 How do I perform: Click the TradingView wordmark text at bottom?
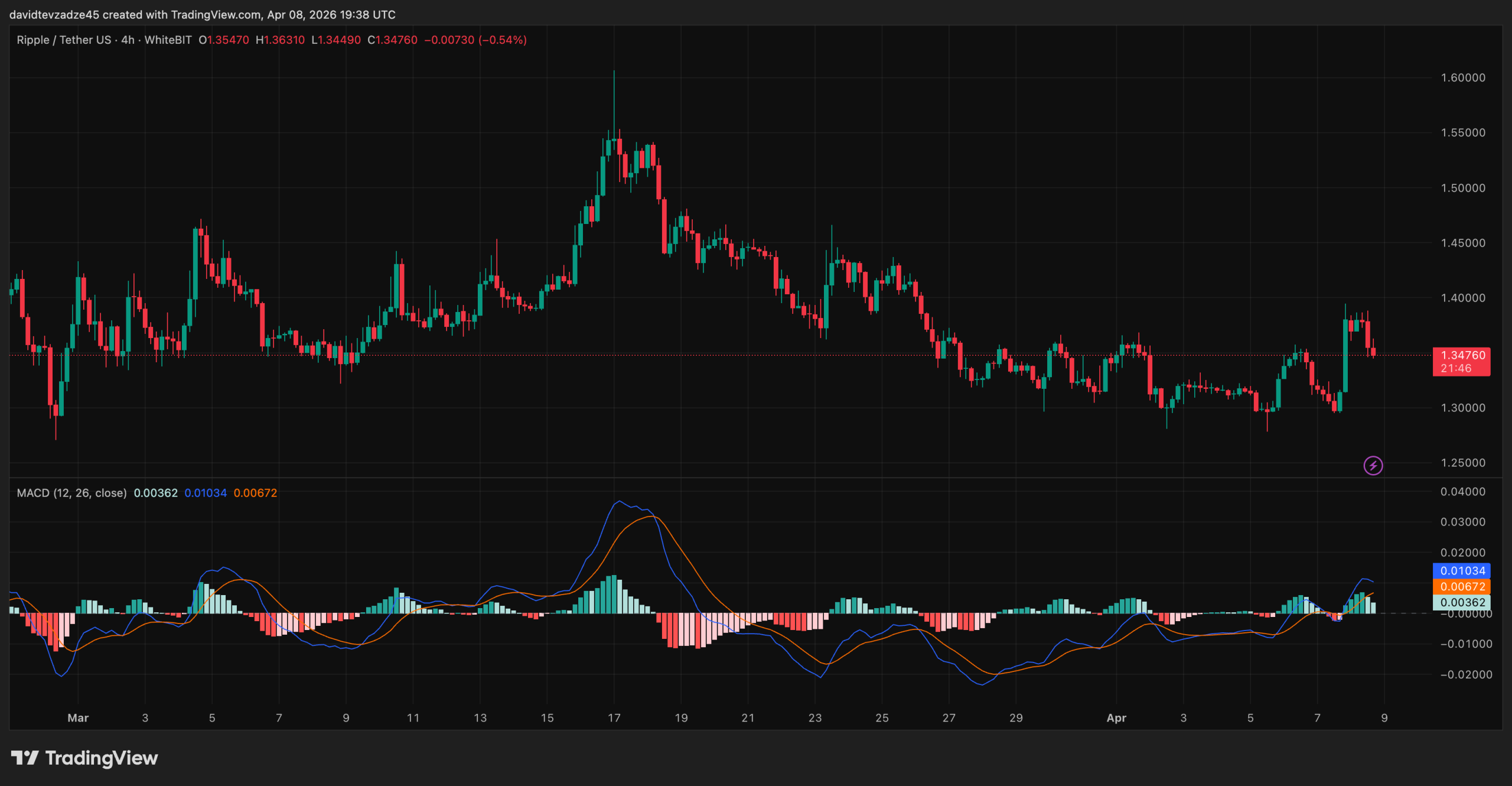point(102,758)
